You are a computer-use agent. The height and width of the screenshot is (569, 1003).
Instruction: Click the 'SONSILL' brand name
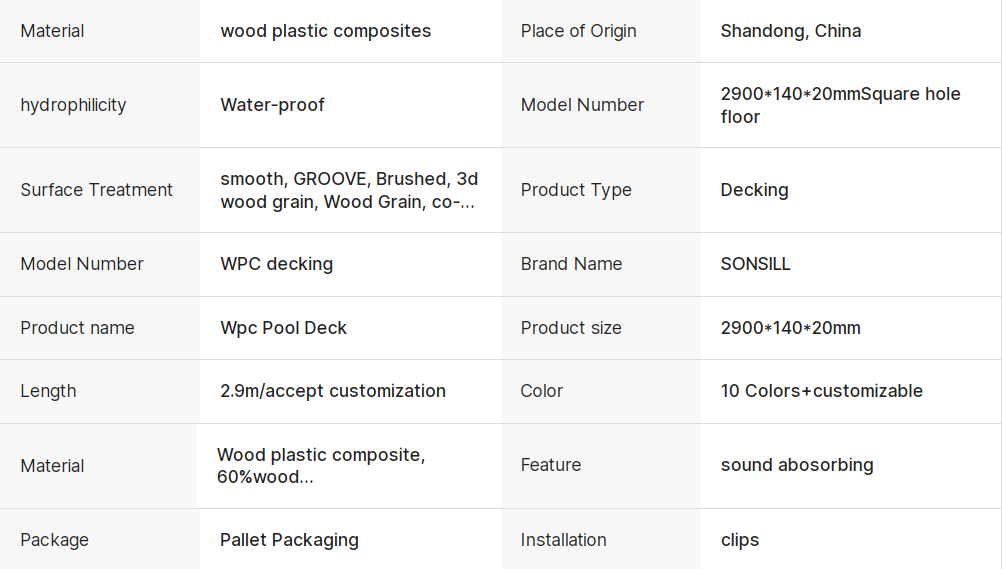(x=755, y=264)
